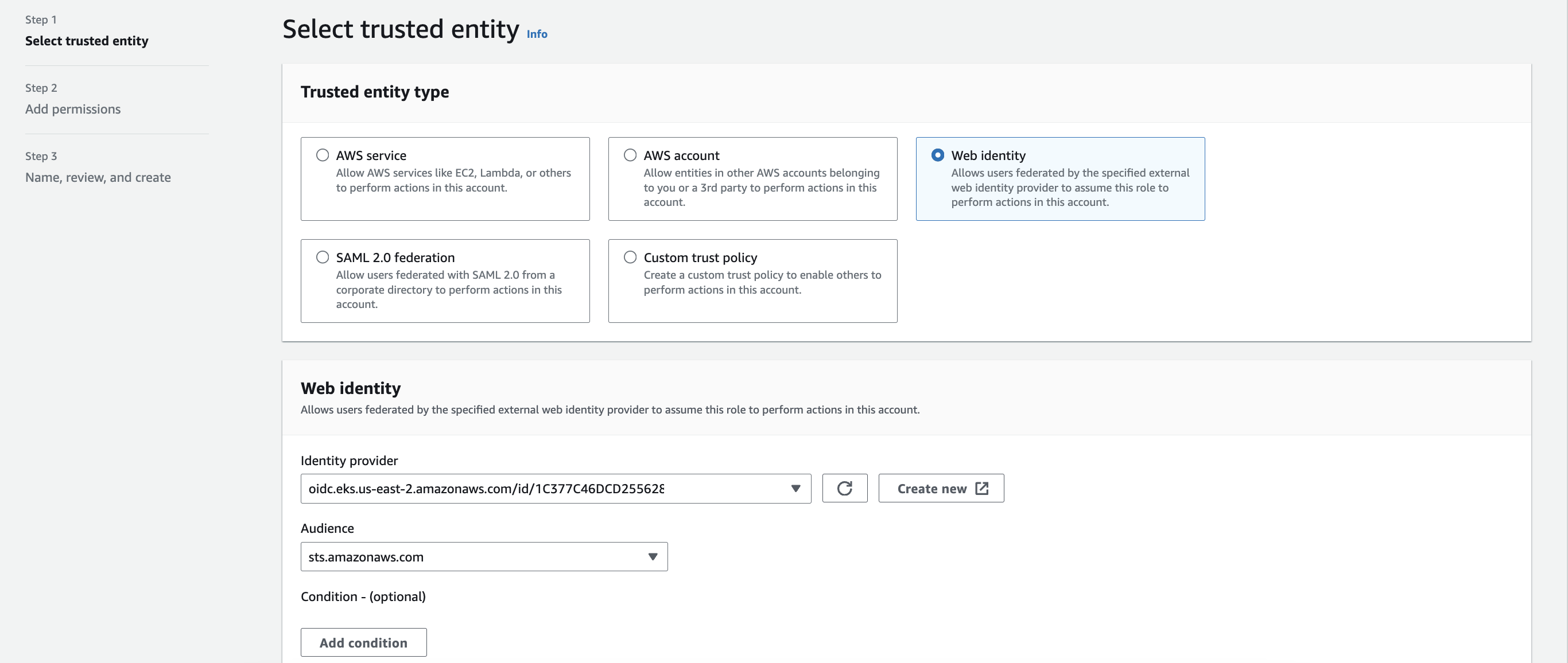Image resolution: width=1568 pixels, height=663 pixels.
Task: Select the Web identity radio button
Action: coord(937,155)
